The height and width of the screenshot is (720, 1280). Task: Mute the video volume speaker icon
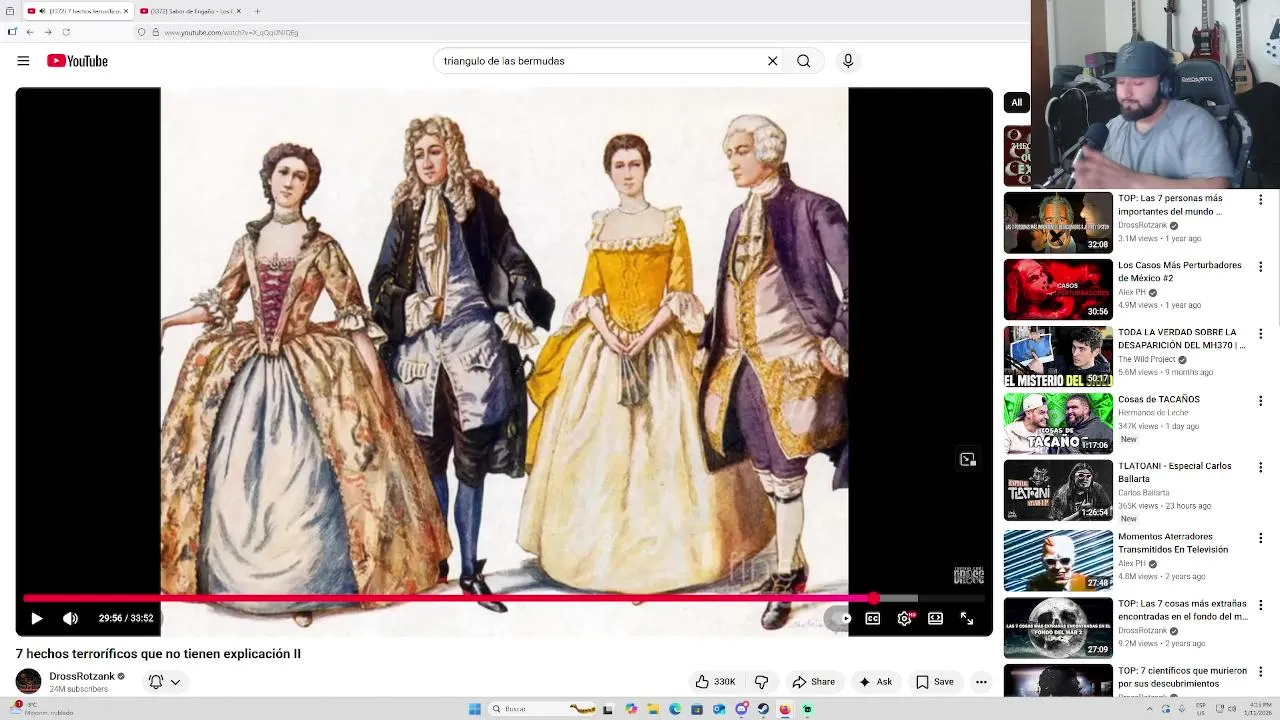[70, 618]
